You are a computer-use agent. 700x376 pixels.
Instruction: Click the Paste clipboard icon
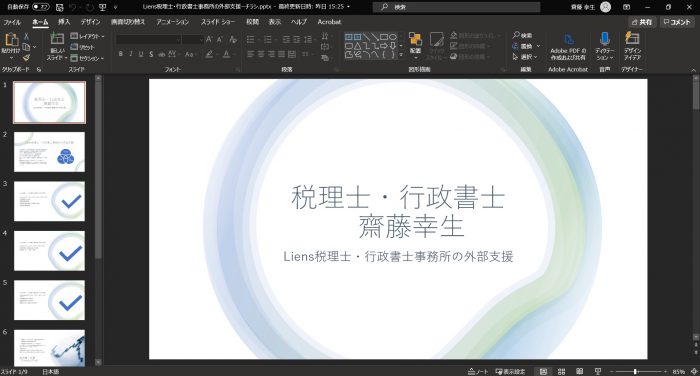tap(11, 40)
